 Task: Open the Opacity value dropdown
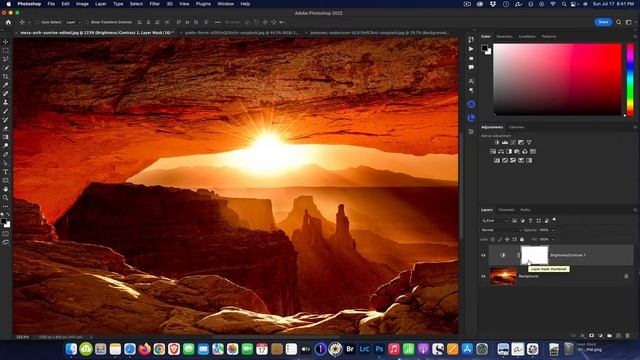553,230
